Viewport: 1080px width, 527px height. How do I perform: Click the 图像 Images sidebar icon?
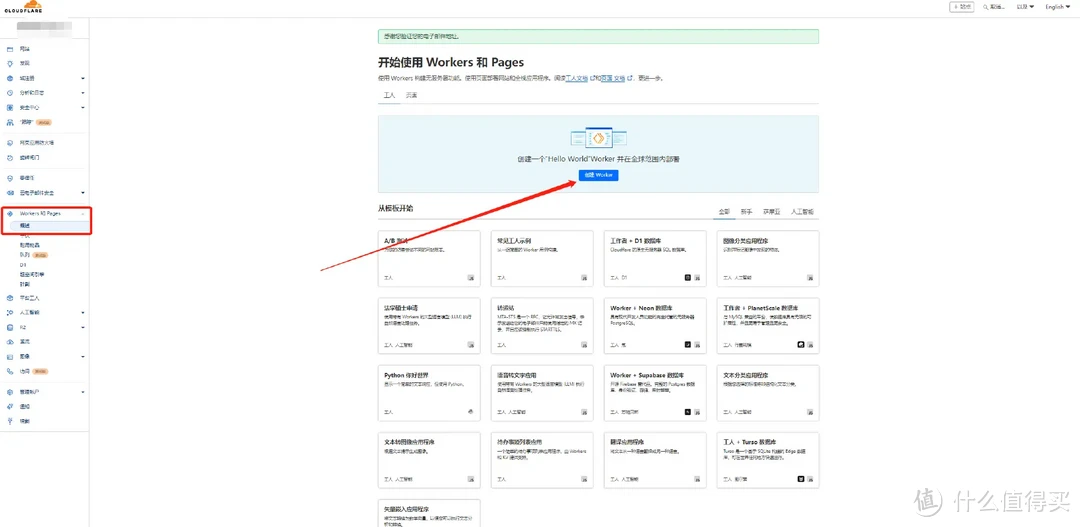point(10,357)
